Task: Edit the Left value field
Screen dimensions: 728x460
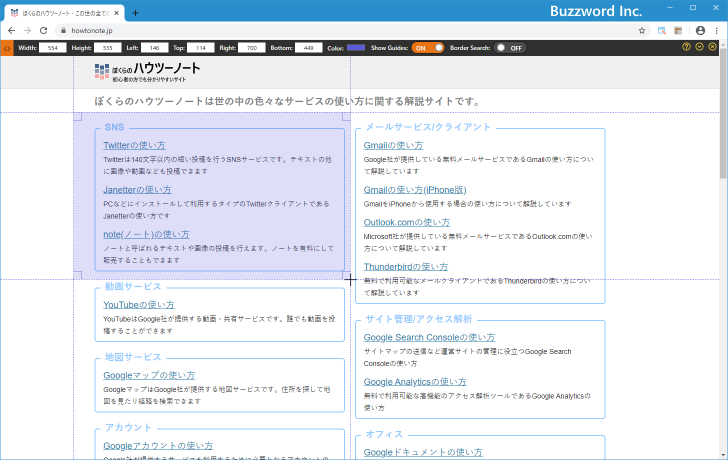Action: pos(155,48)
